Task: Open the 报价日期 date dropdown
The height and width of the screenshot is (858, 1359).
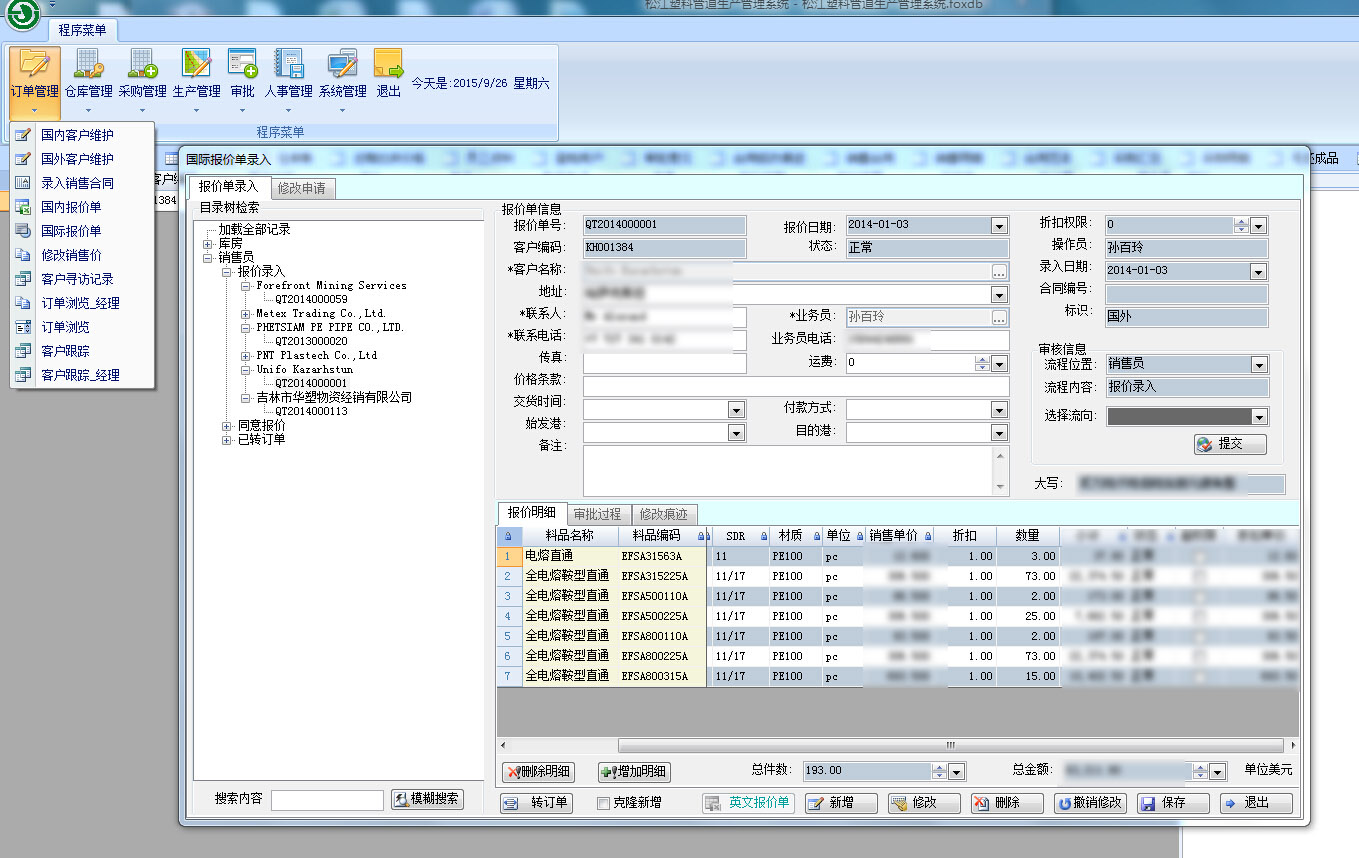Action: 998,226
